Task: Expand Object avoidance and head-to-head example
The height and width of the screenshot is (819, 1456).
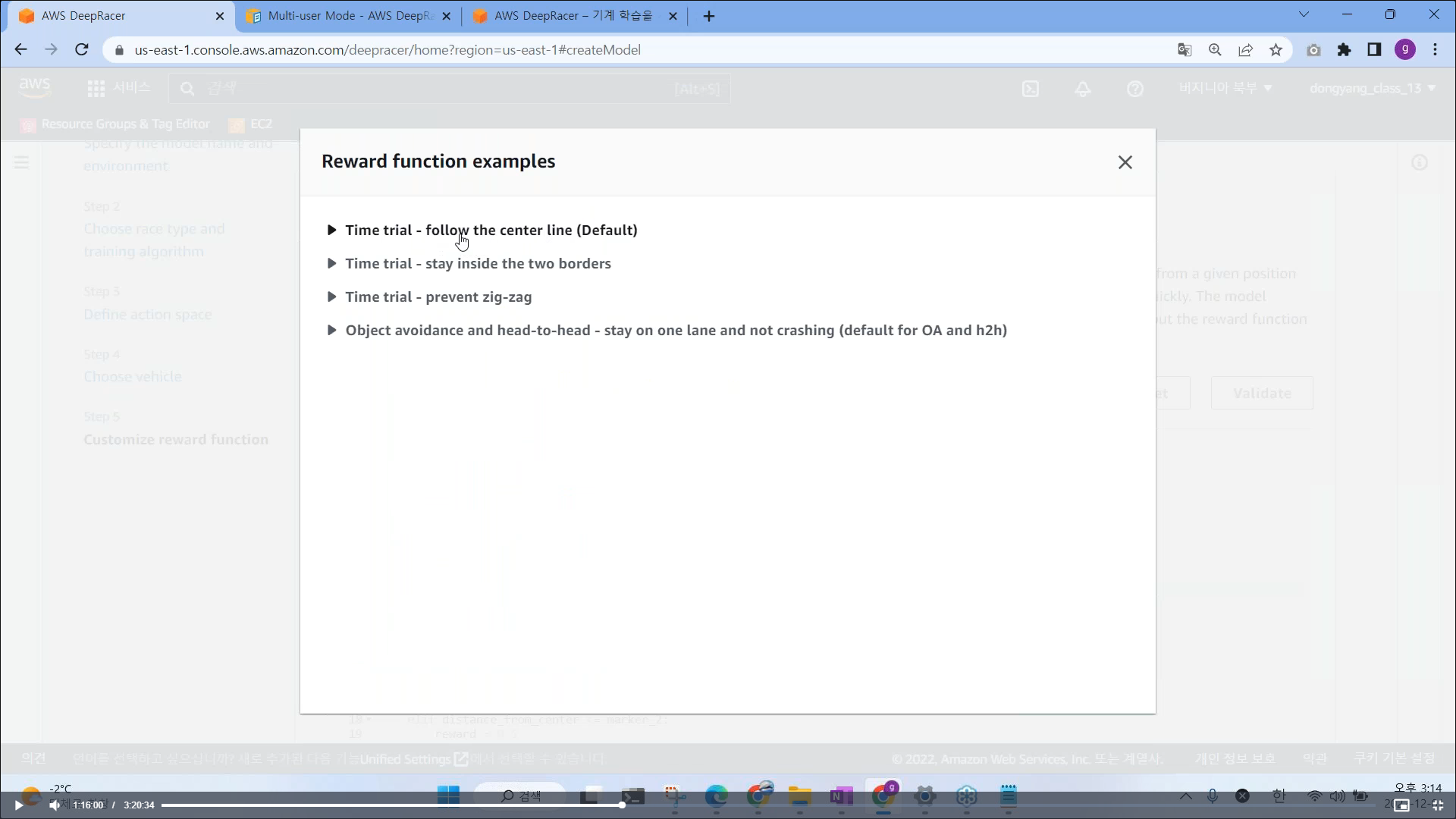Action: pos(675,330)
